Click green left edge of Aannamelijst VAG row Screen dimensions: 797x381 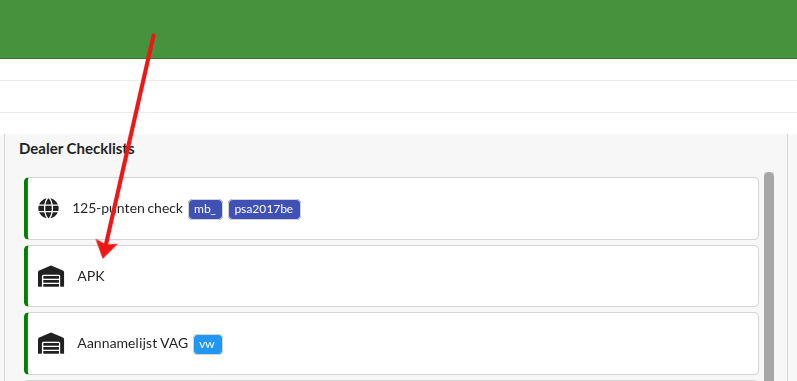click(26, 344)
